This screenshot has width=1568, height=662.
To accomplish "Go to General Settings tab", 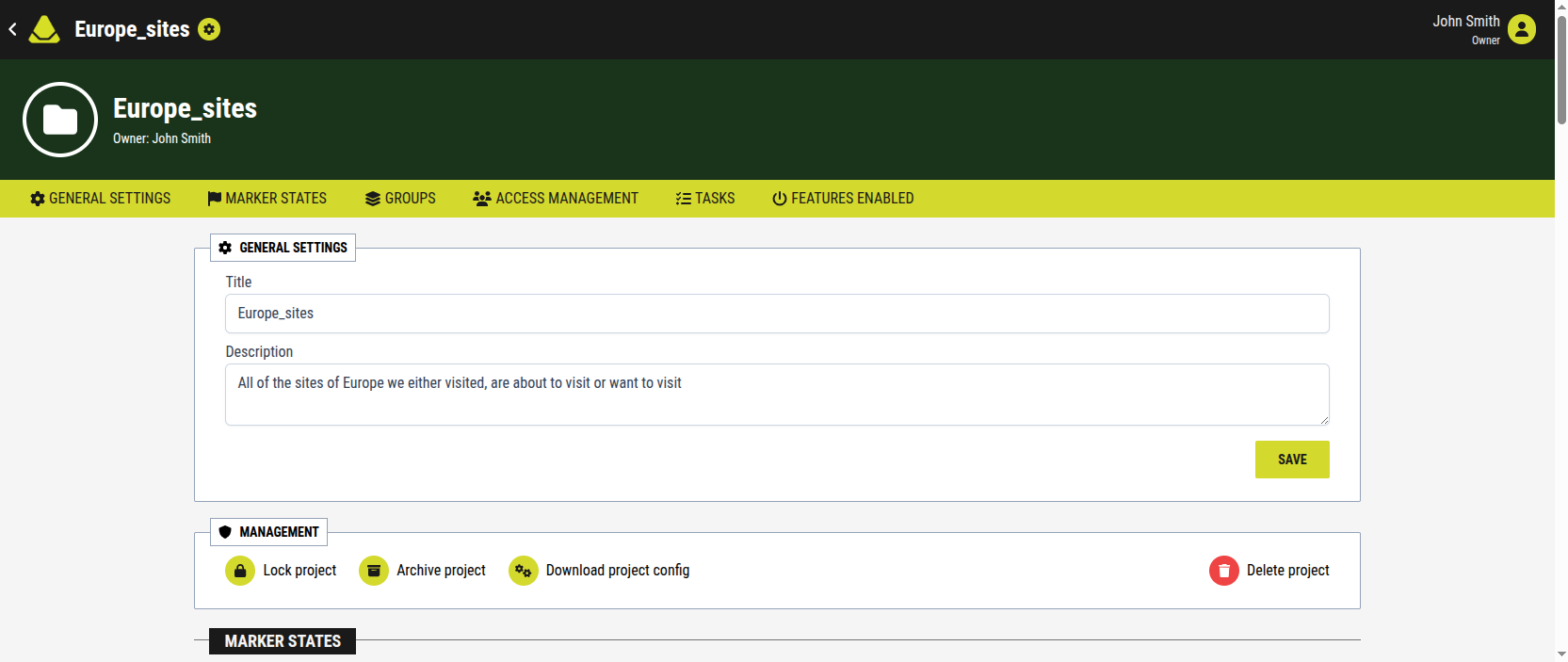I will 100,199.
